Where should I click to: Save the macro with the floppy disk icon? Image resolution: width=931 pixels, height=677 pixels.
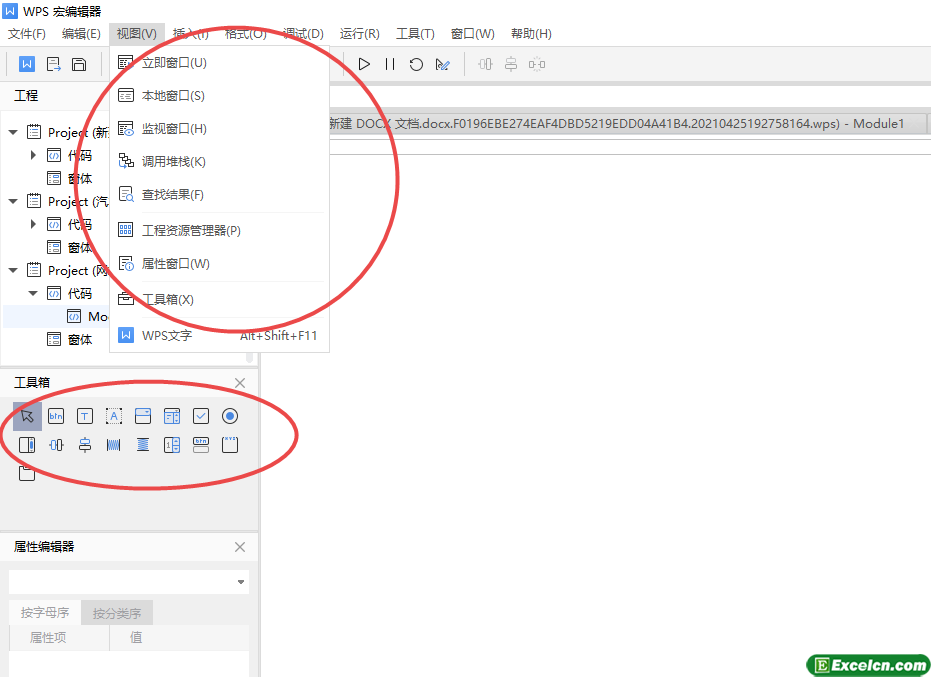[x=79, y=64]
